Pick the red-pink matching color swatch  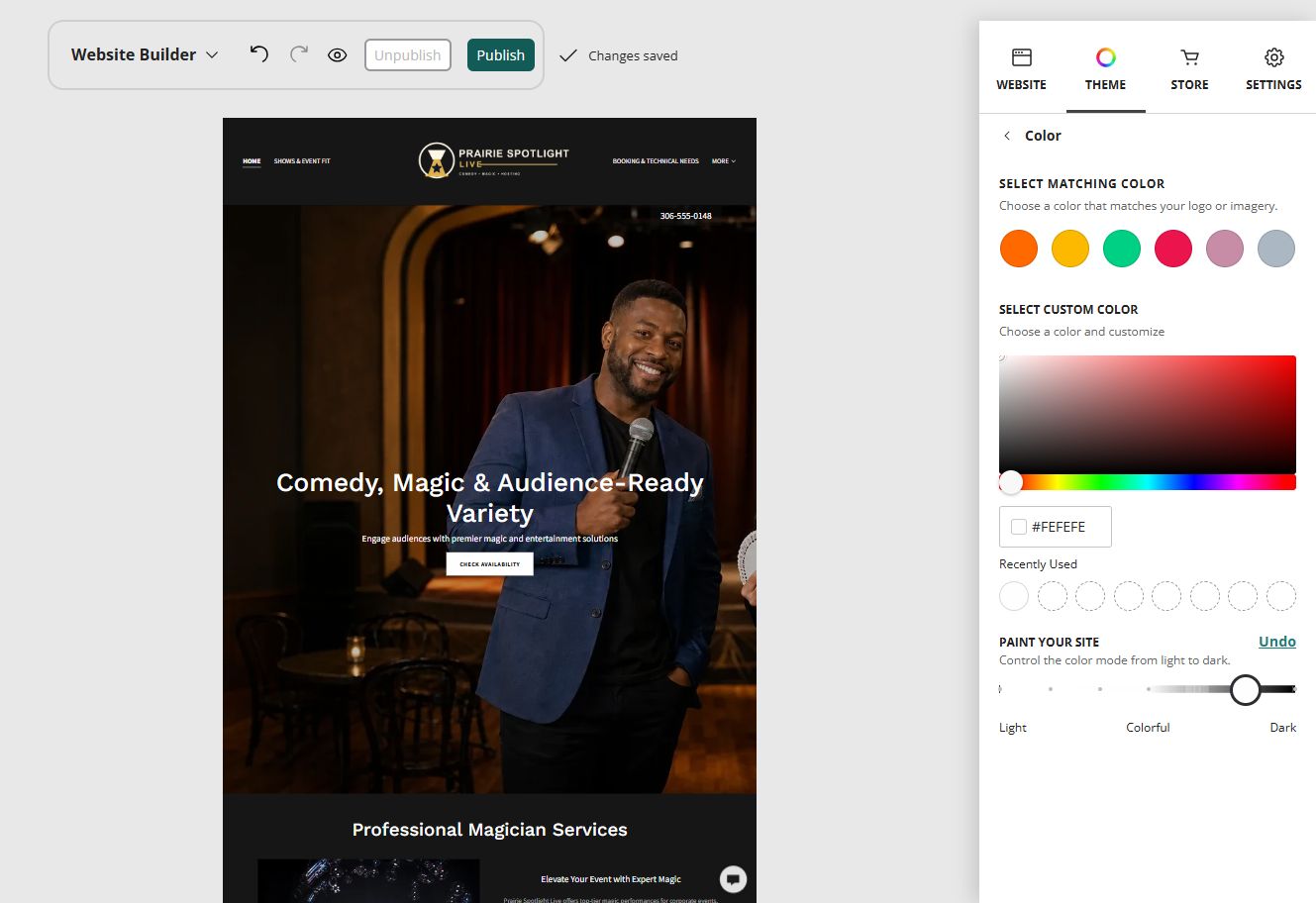tap(1173, 249)
